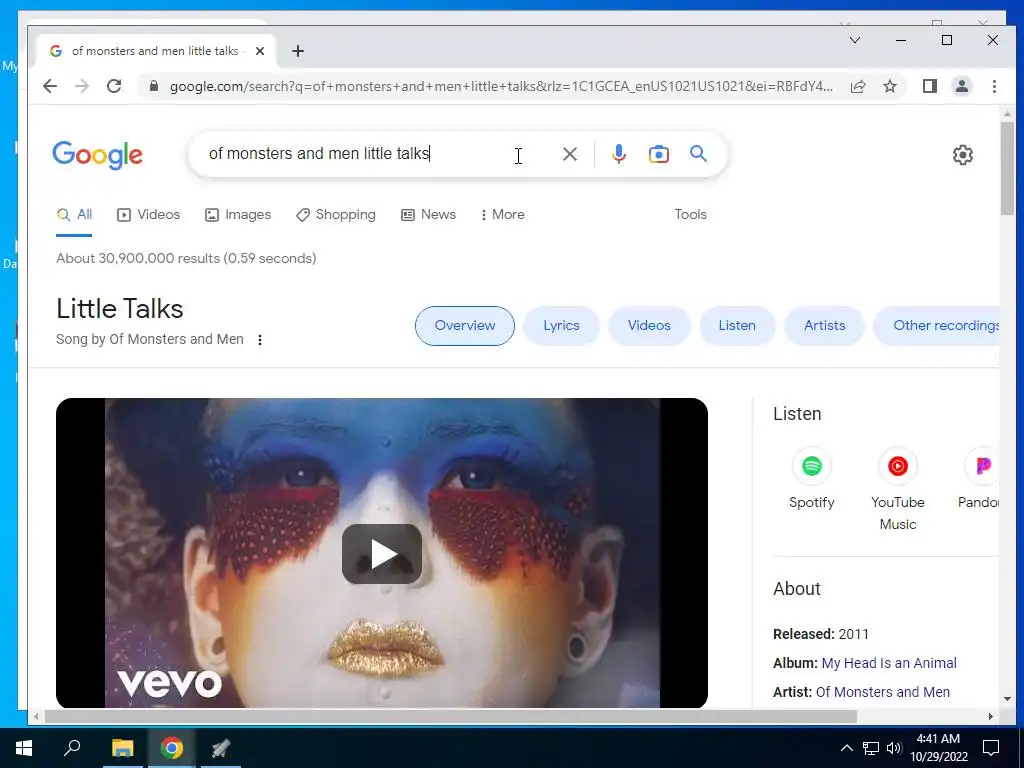Viewport: 1024px width, 768px height.
Task: Select the Overview chip
Action: click(x=464, y=326)
